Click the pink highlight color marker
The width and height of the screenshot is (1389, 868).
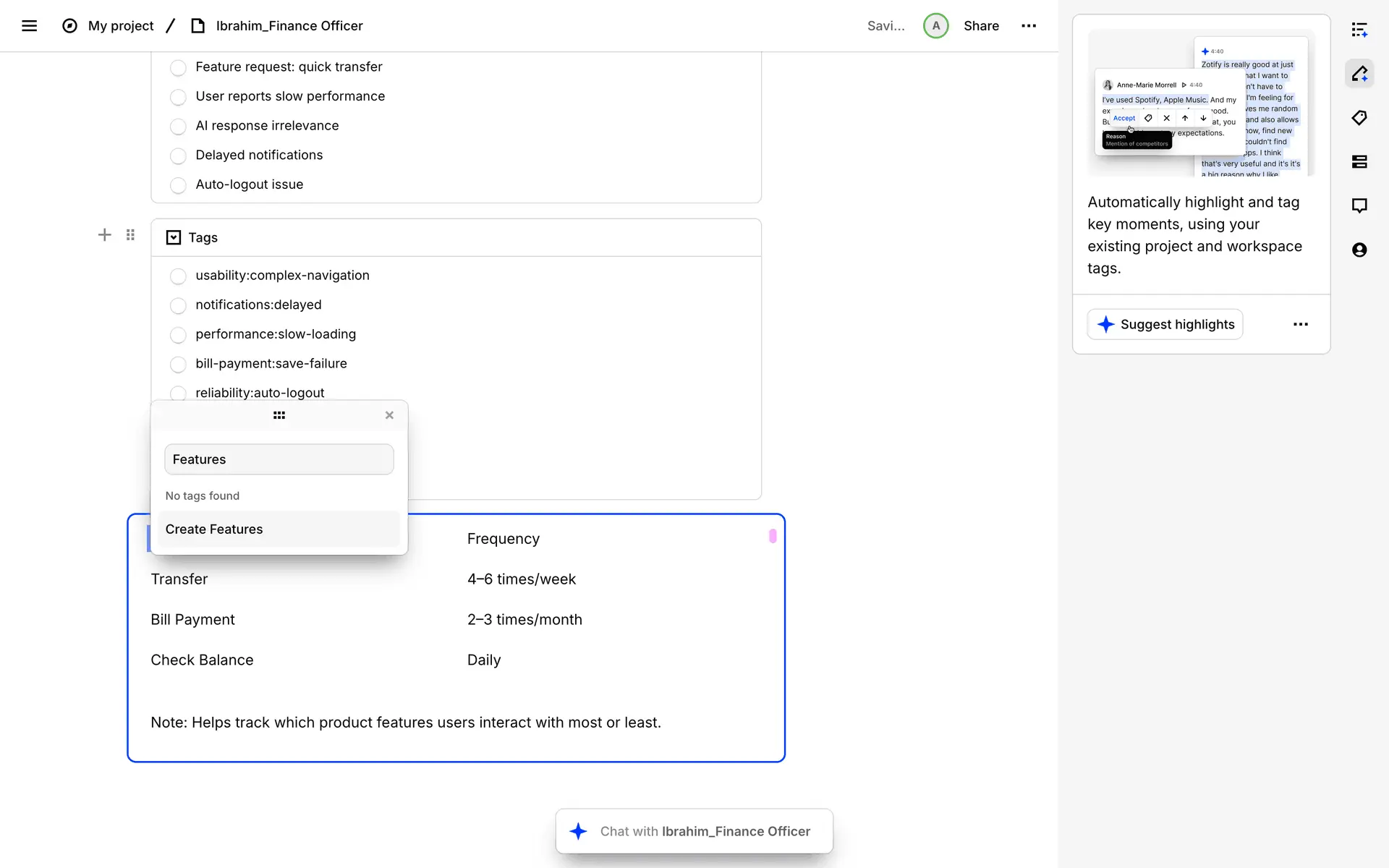point(773,536)
